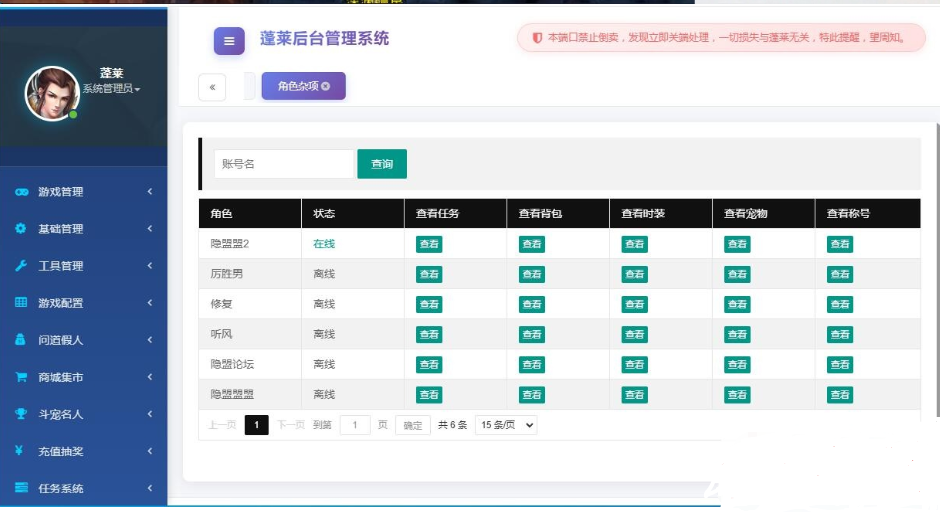The width and height of the screenshot is (940, 512).
Task: Click the 蓬莱 user avatar picture
Action: point(52,94)
